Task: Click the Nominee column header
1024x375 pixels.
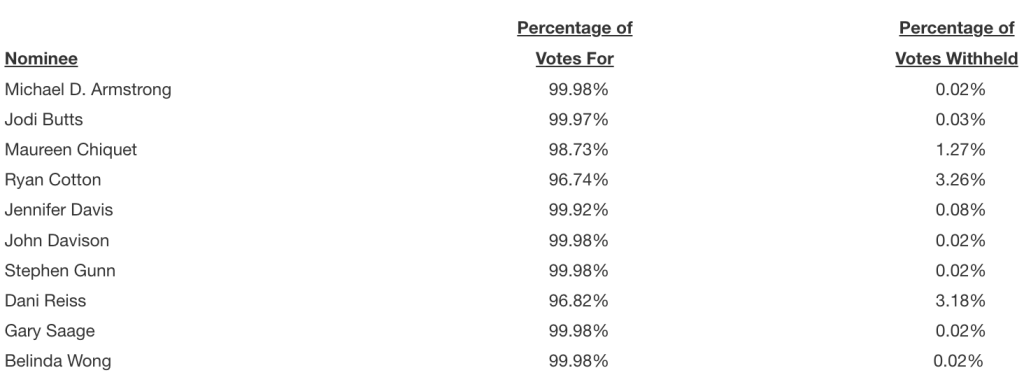Action: tap(41, 59)
